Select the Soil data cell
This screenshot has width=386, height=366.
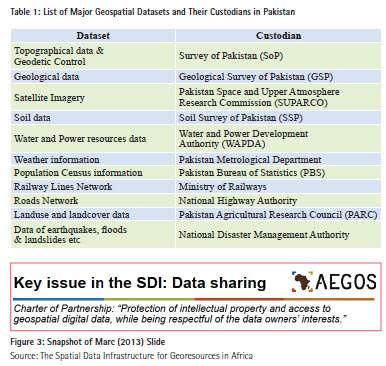tap(93, 118)
